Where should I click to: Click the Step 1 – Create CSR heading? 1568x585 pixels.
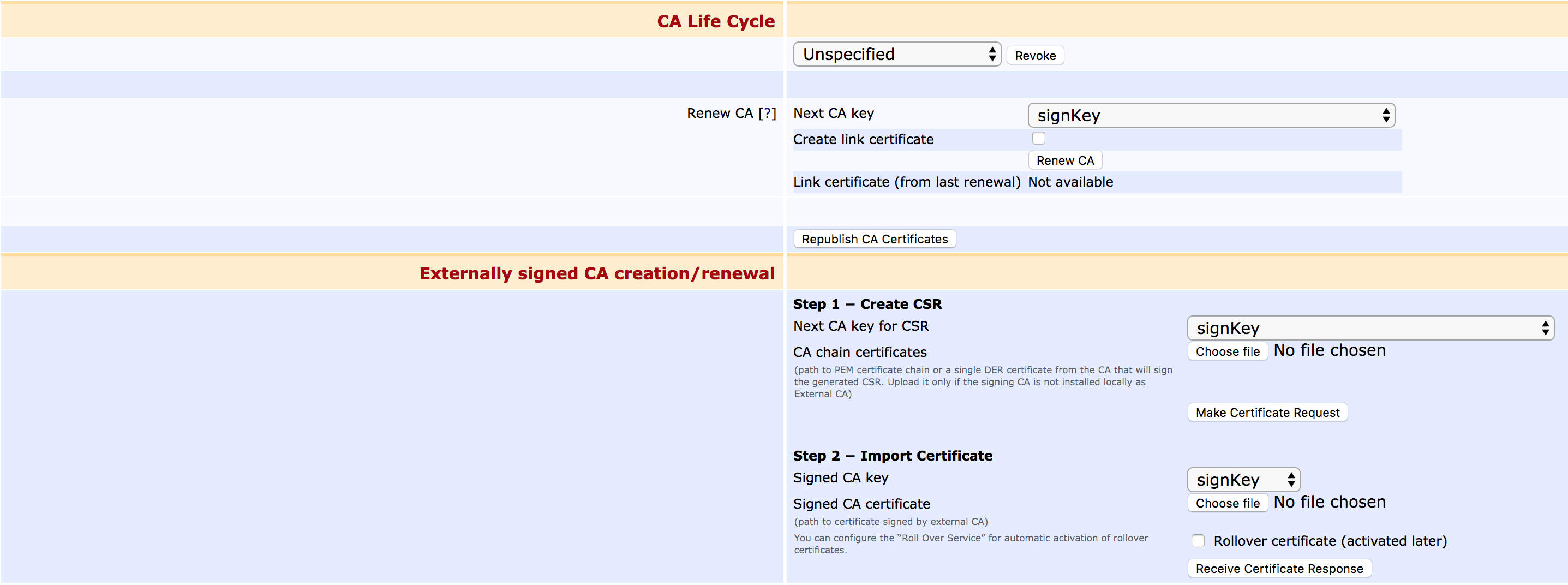pos(867,304)
